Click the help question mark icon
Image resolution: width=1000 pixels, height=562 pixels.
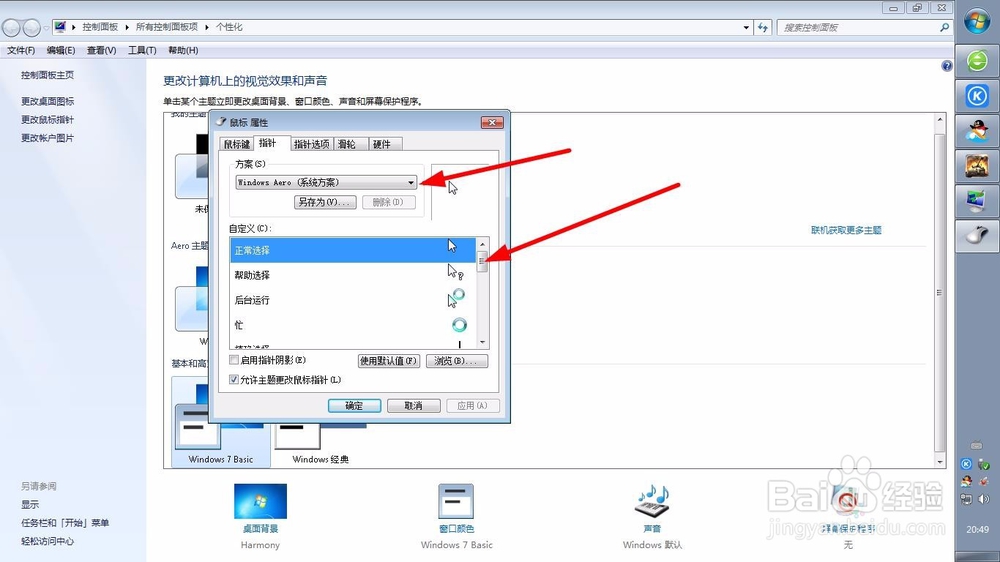click(946, 66)
